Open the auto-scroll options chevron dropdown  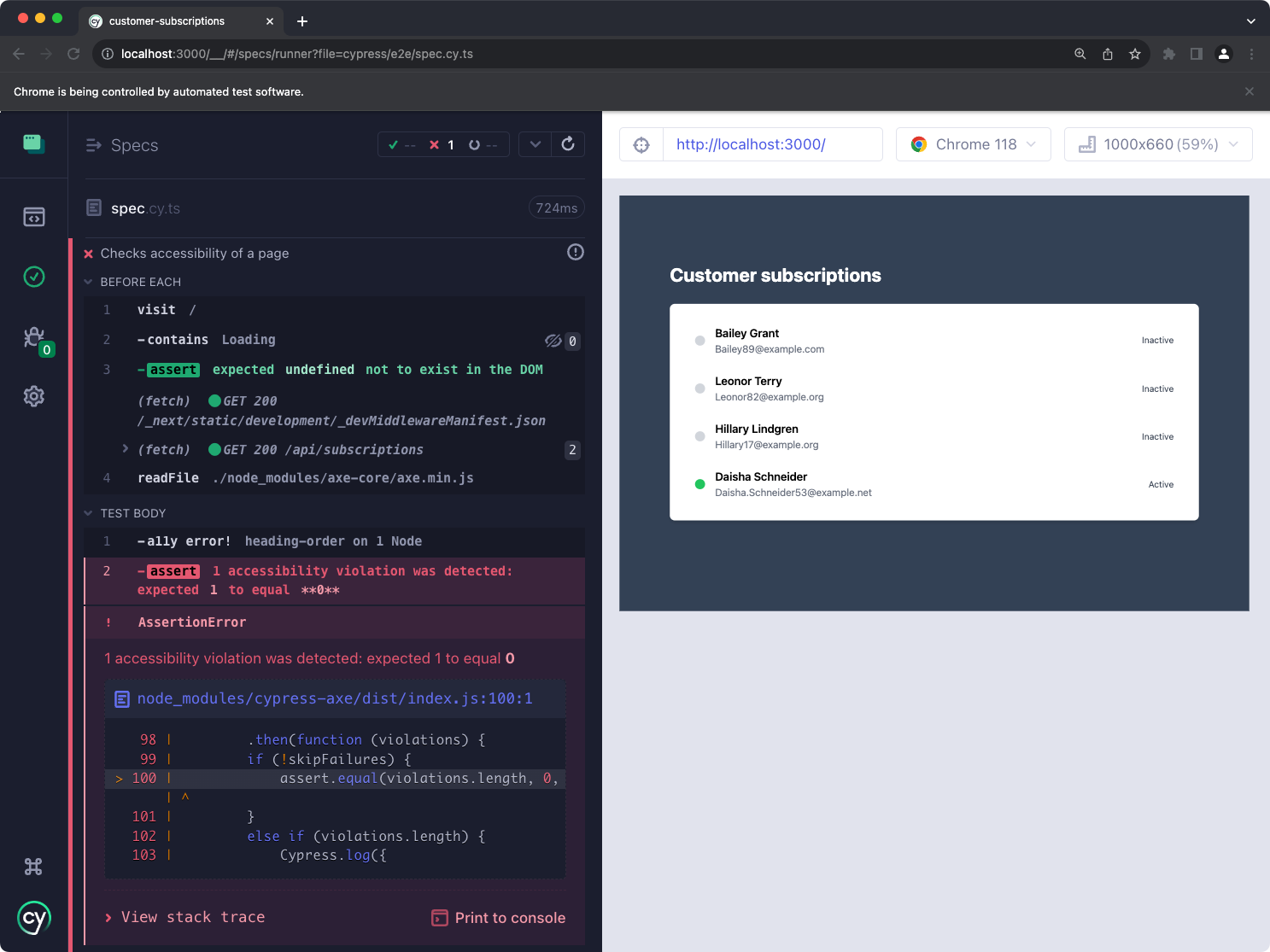(x=536, y=144)
